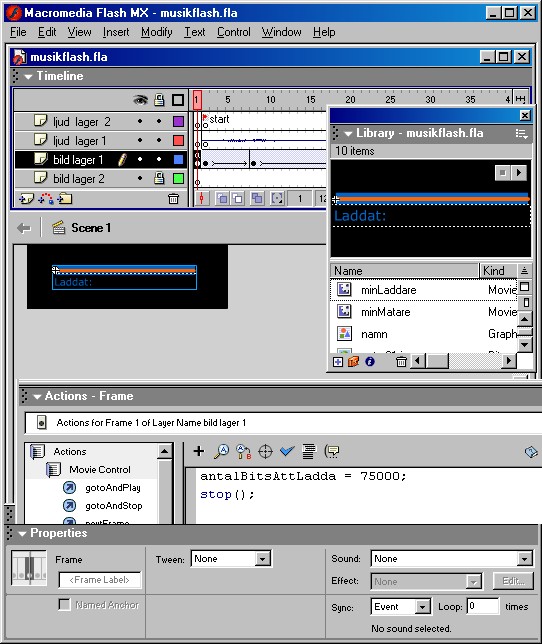Image resolution: width=542 pixels, height=644 pixels.
Task: Click the Library options menu icon
Action: point(521,133)
